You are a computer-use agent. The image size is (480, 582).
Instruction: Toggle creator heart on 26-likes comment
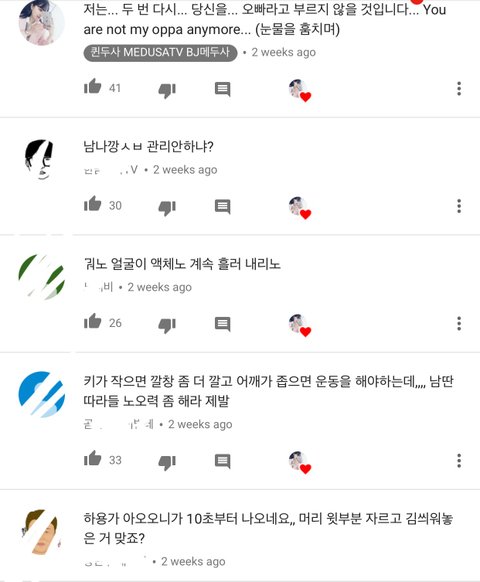pos(300,325)
